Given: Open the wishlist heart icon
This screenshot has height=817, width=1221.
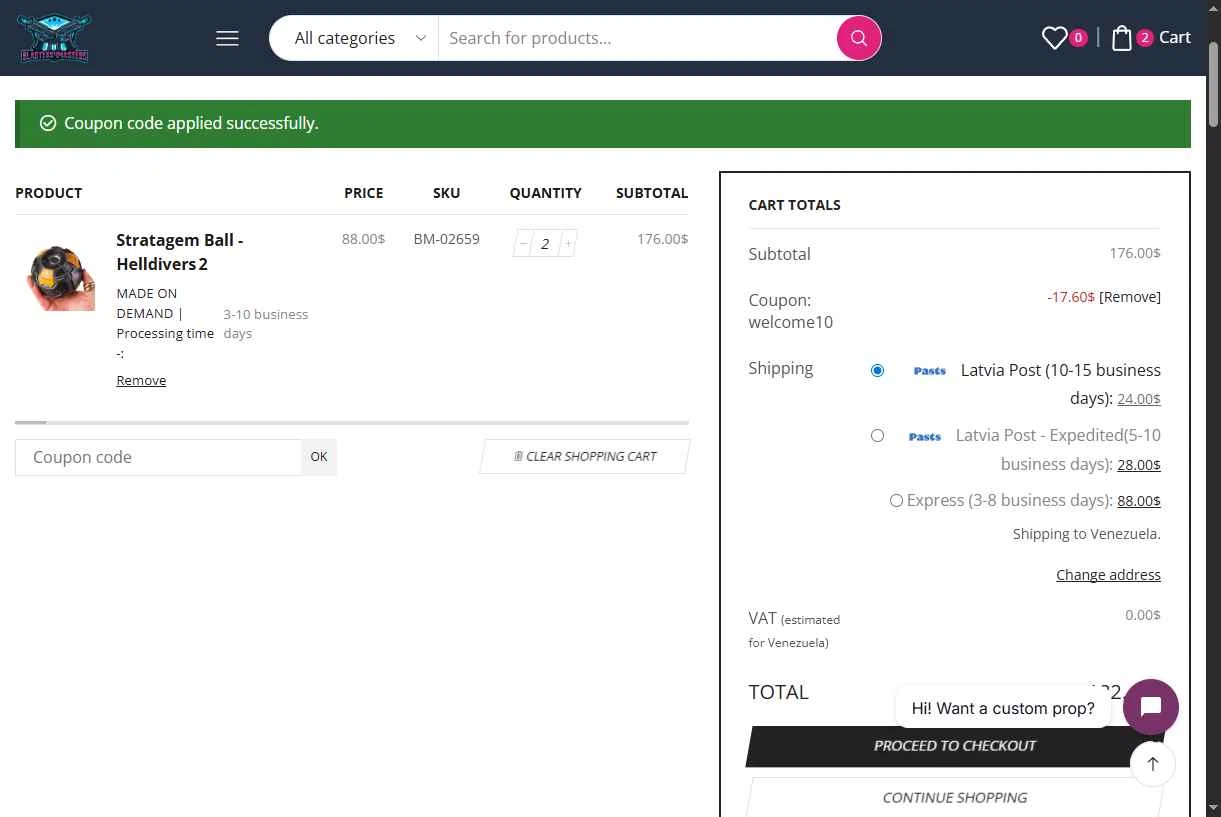Looking at the screenshot, I should (1054, 38).
